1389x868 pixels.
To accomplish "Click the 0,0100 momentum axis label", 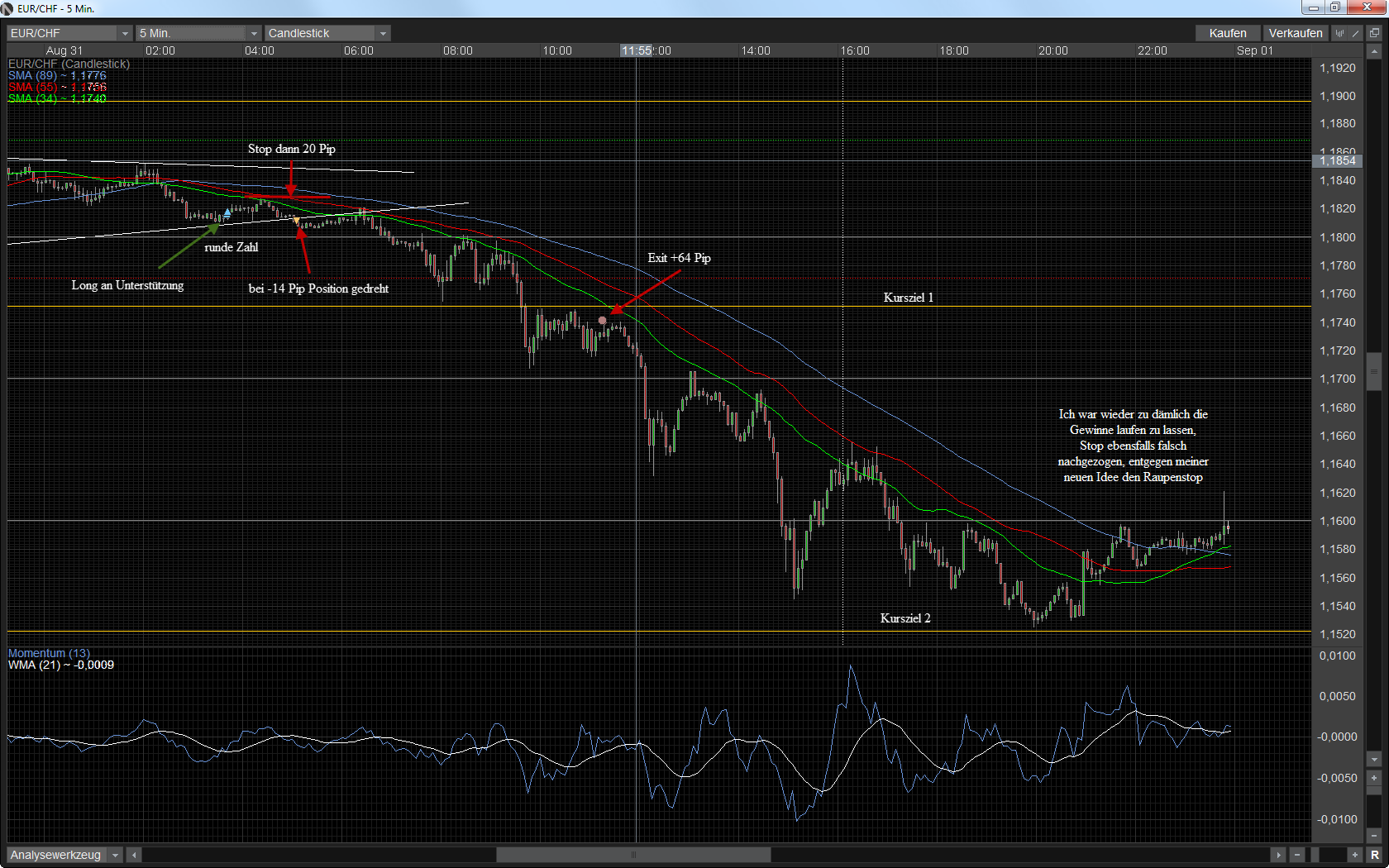I will (x=1338, y=656).
